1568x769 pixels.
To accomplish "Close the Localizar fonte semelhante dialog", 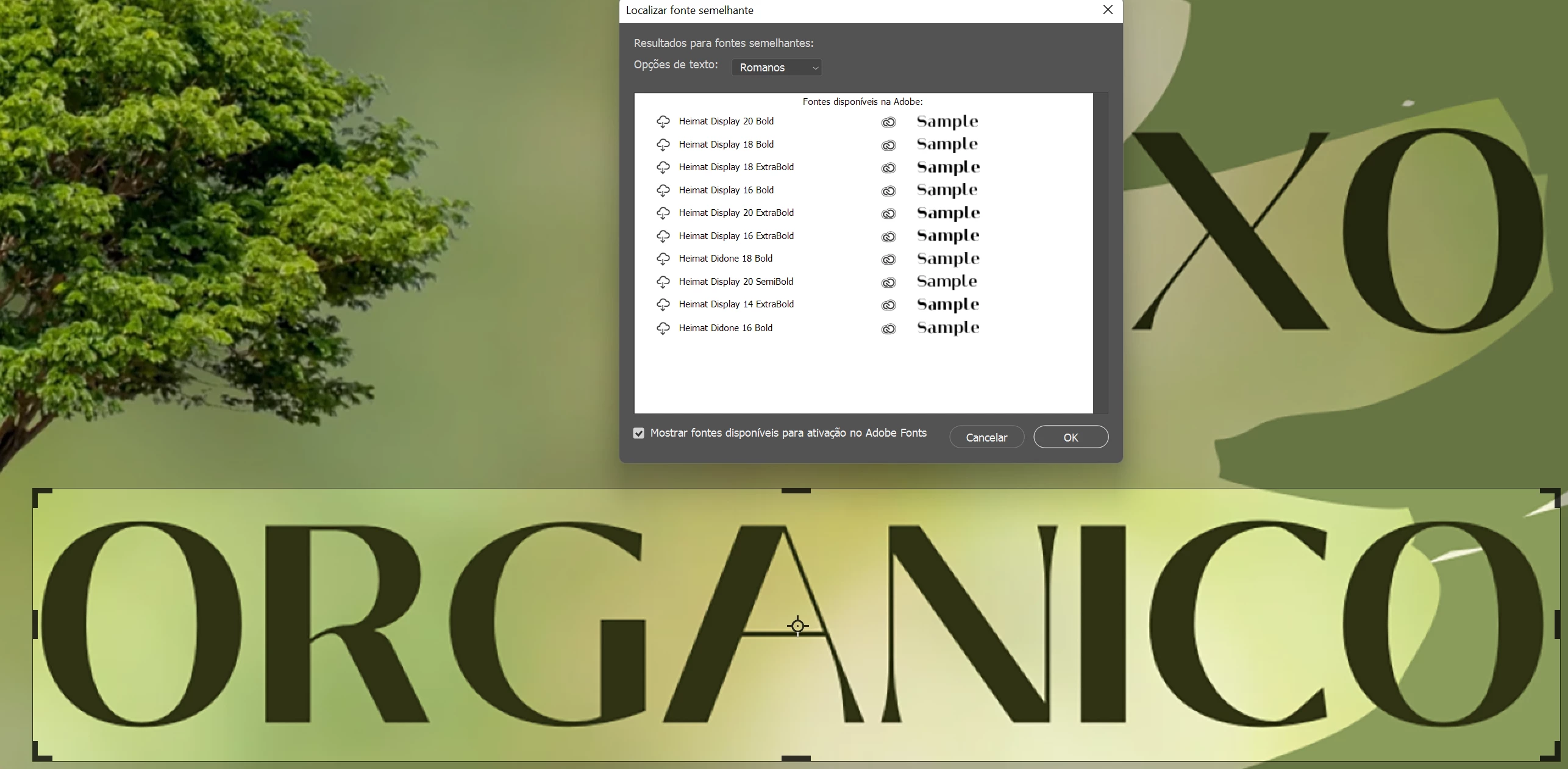I will pyautogui.click(x=1108, y=10).
